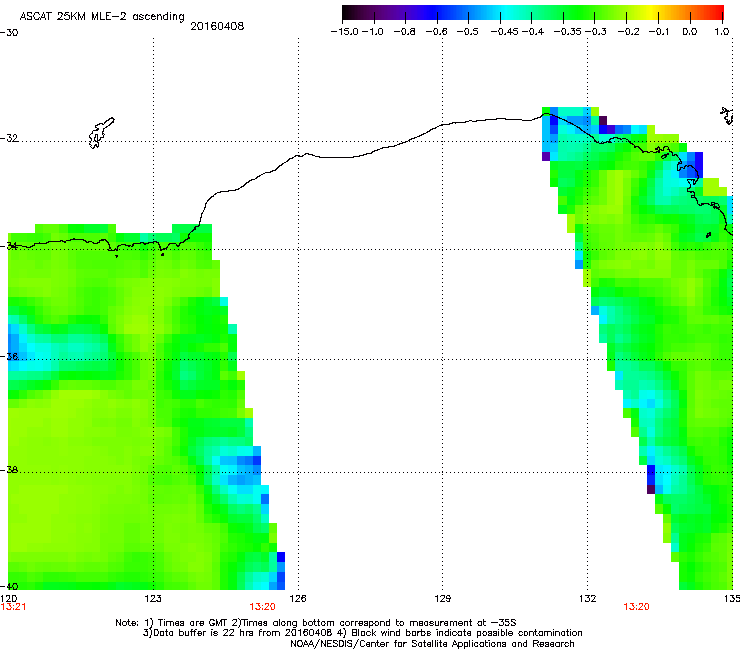
Task: Click the Data buffer is 22 hrs note
Action: point(363,633)
